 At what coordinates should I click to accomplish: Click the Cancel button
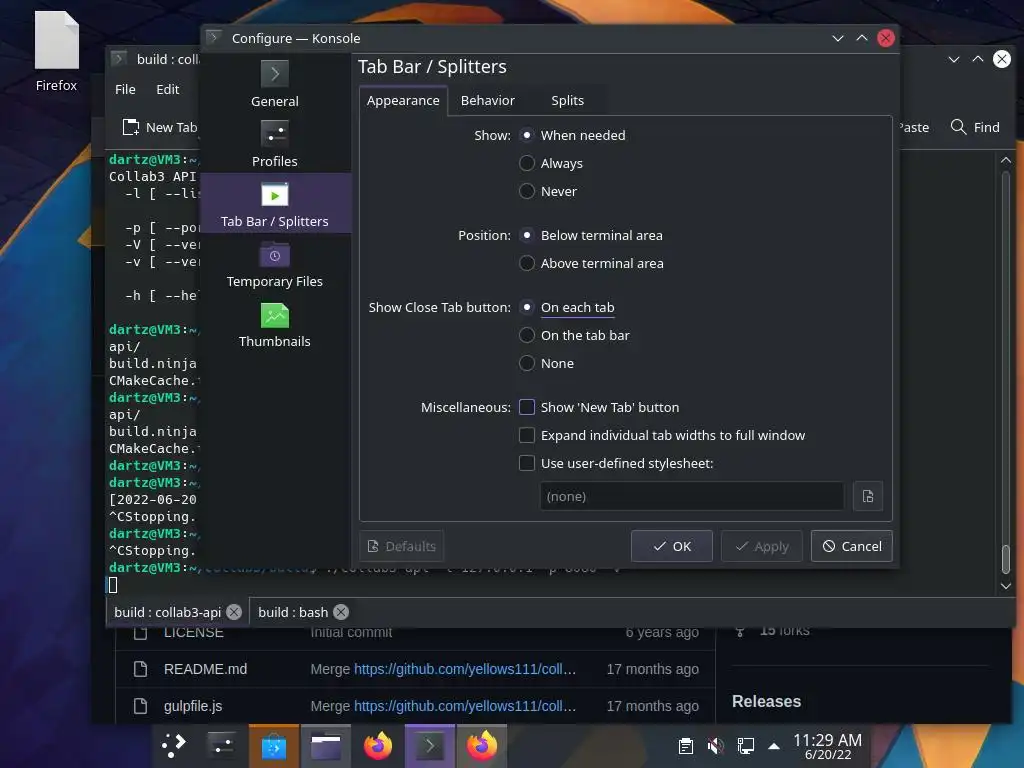coord(852,546)
